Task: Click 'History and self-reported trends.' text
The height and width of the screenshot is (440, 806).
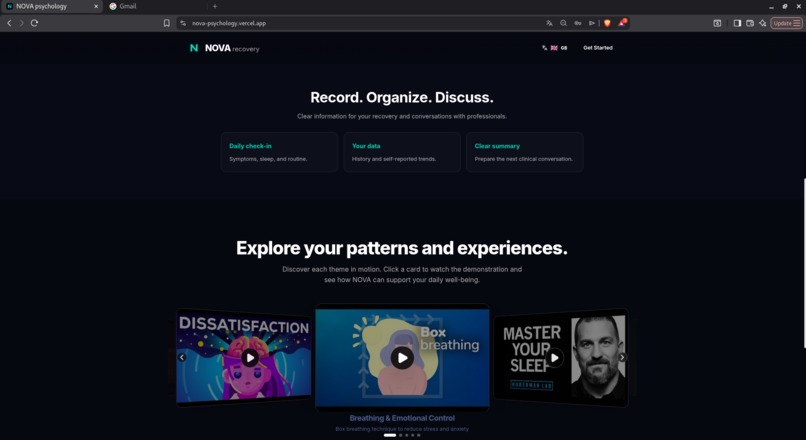Action: tap(394, 159)
